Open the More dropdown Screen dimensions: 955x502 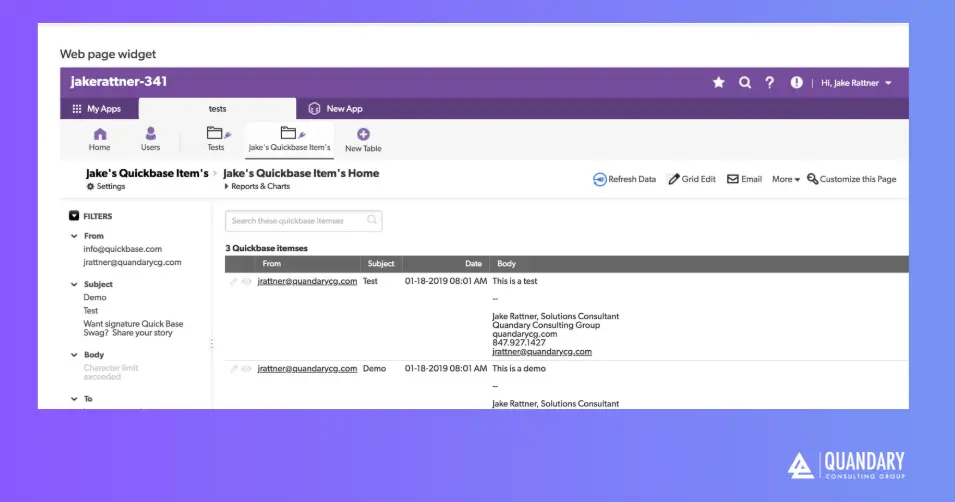[786, 179]
